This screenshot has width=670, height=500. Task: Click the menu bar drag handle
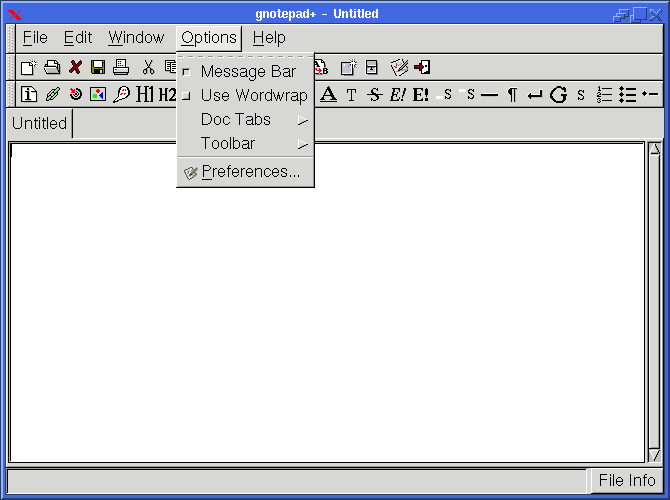click(x=11, y=38)
